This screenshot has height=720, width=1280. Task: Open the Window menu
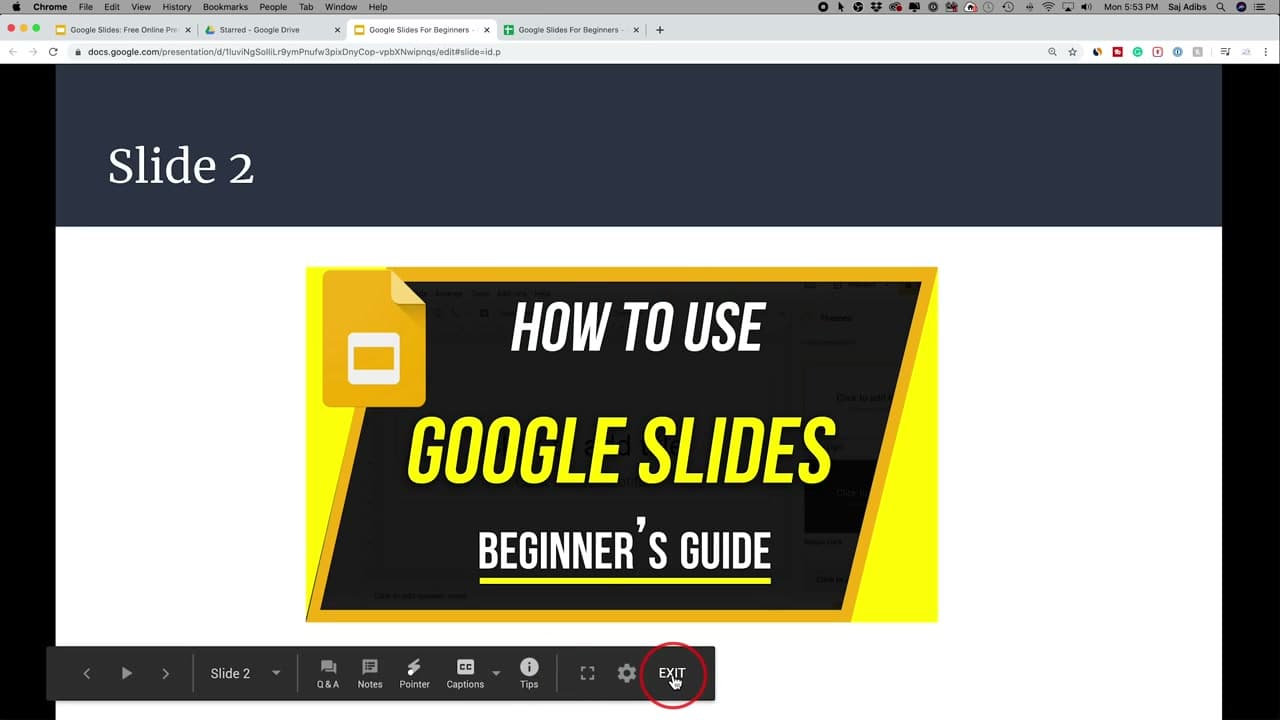point(341,7)
